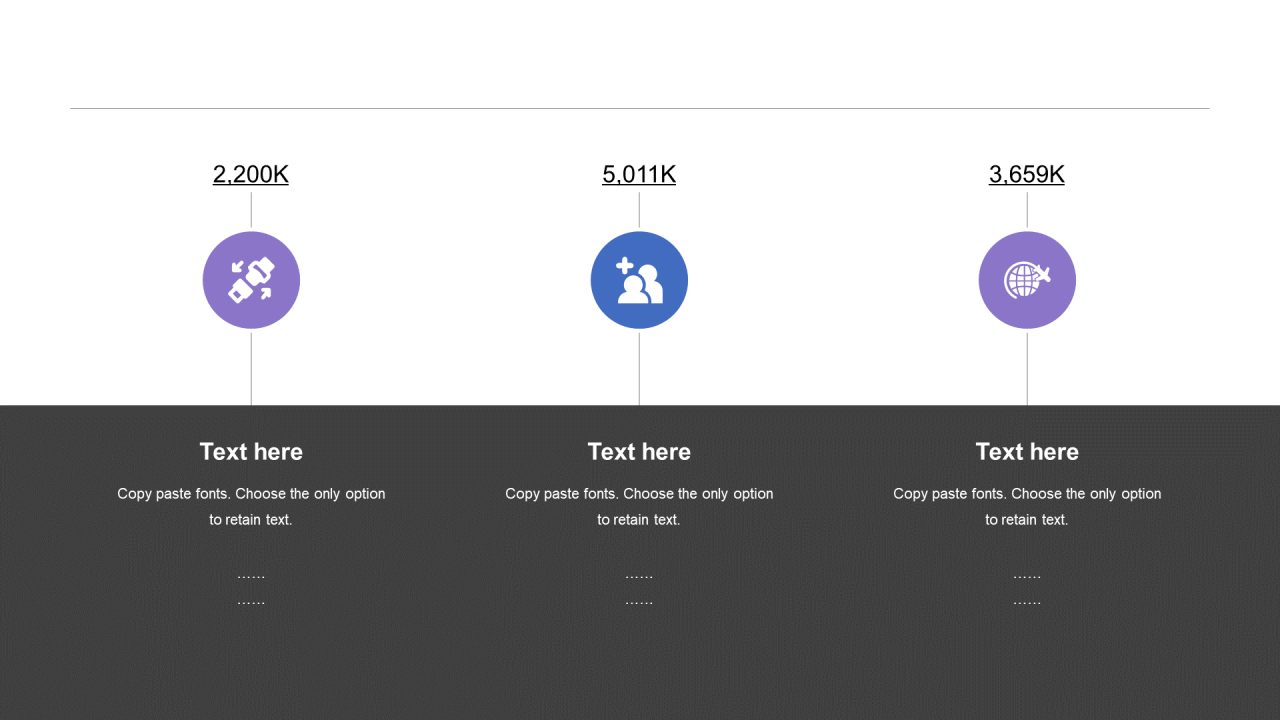Select the middle 'Text here' heading

[639, 452]
